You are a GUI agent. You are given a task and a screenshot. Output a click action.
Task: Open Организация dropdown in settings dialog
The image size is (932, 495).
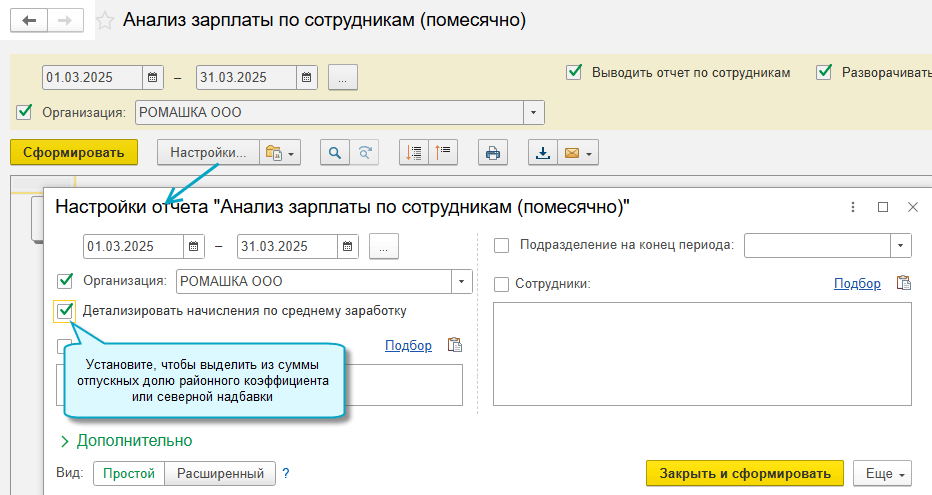pyautogui.click(x=462, y=281)
